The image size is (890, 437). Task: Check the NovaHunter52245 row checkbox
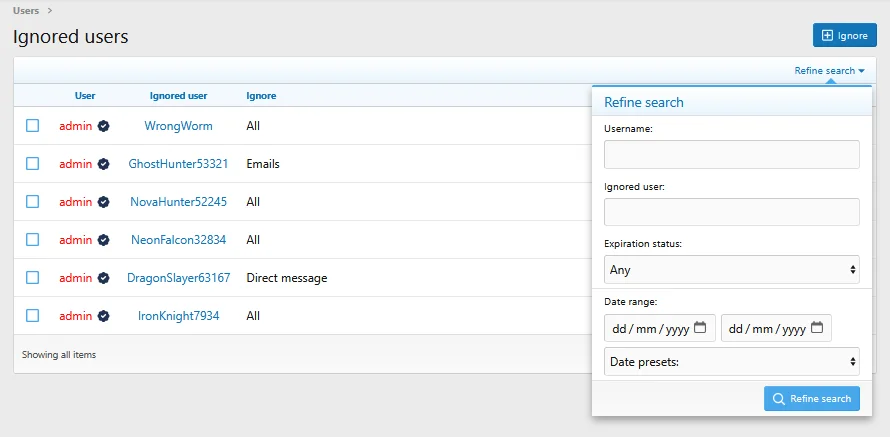[x=32, y=201]
